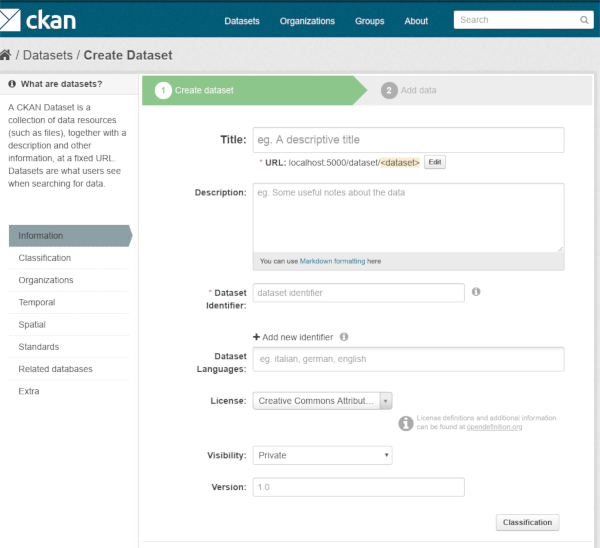600x548 pixels.
Task: Select the Spatial sidebar section
Action: [x=69, y=325]
